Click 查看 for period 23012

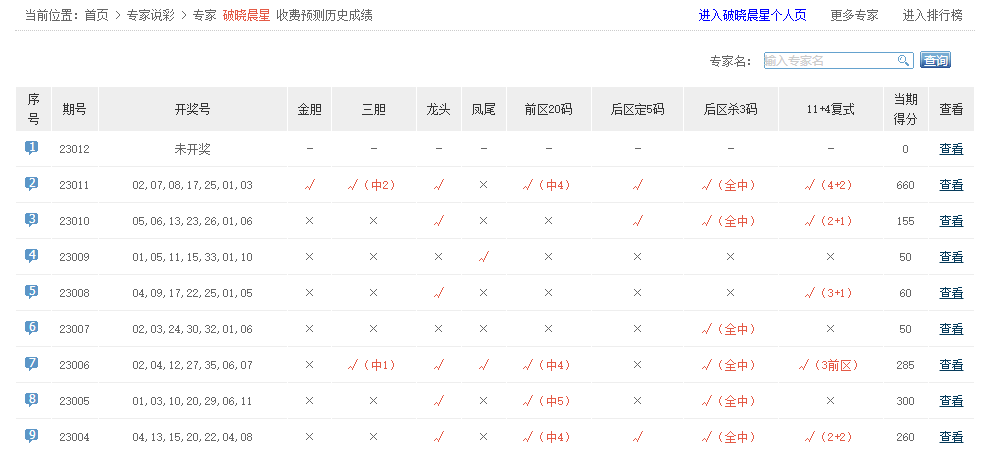point(951,149)
